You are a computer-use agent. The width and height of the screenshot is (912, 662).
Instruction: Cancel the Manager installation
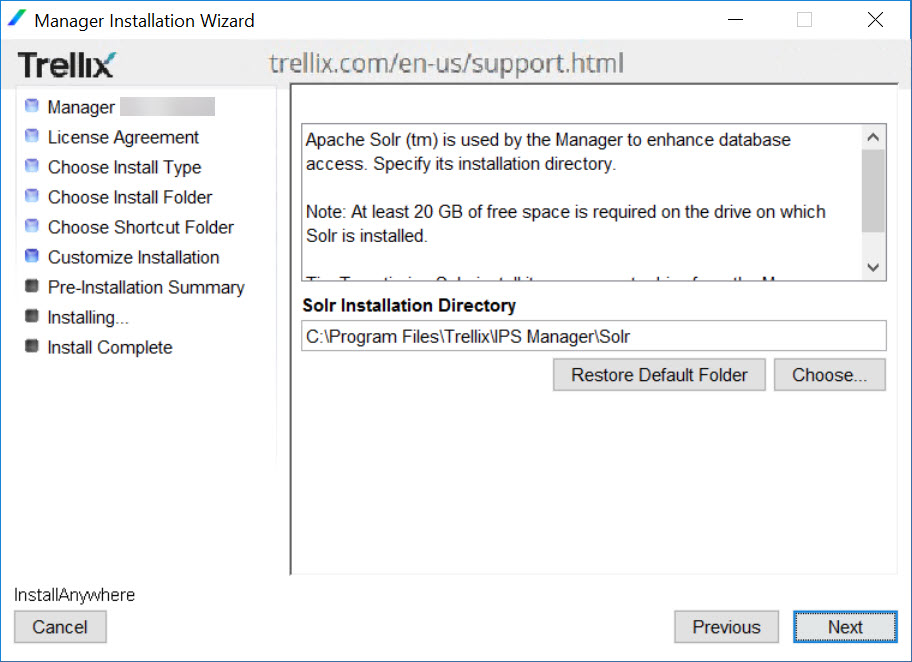(60, 627)
